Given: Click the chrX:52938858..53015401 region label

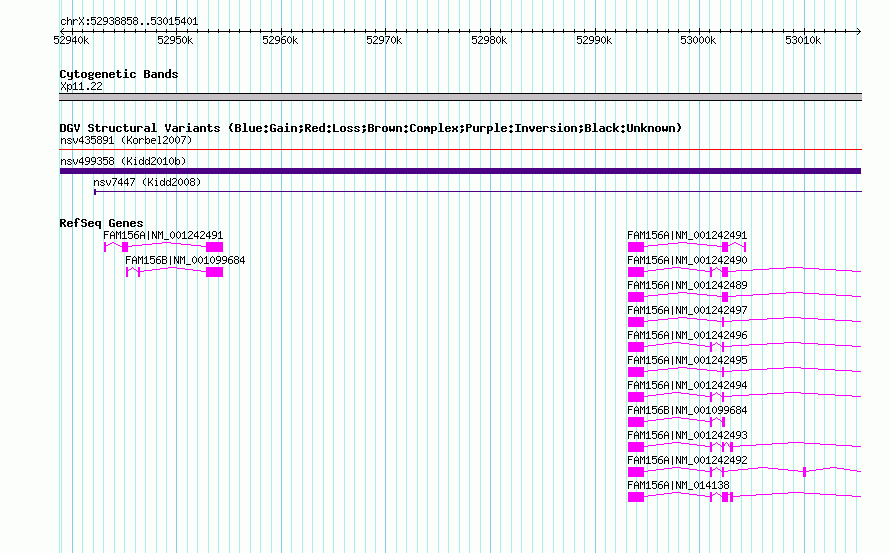Looking at the screenshot, I should click(129, 22).
